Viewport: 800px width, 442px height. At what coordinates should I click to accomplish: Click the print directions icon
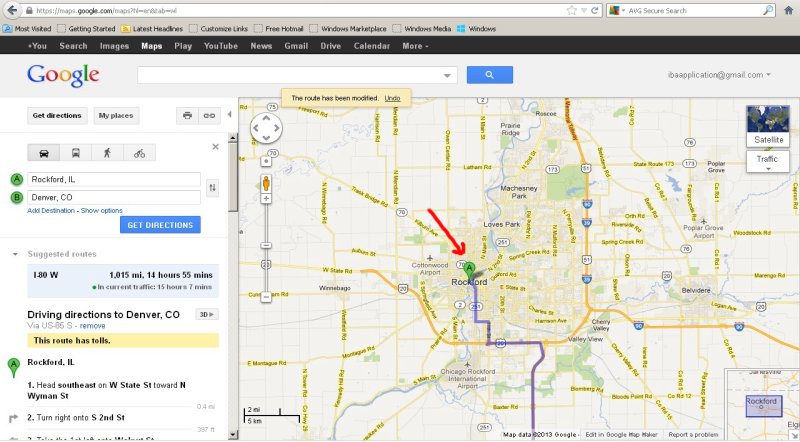click(x=187, y=116)
